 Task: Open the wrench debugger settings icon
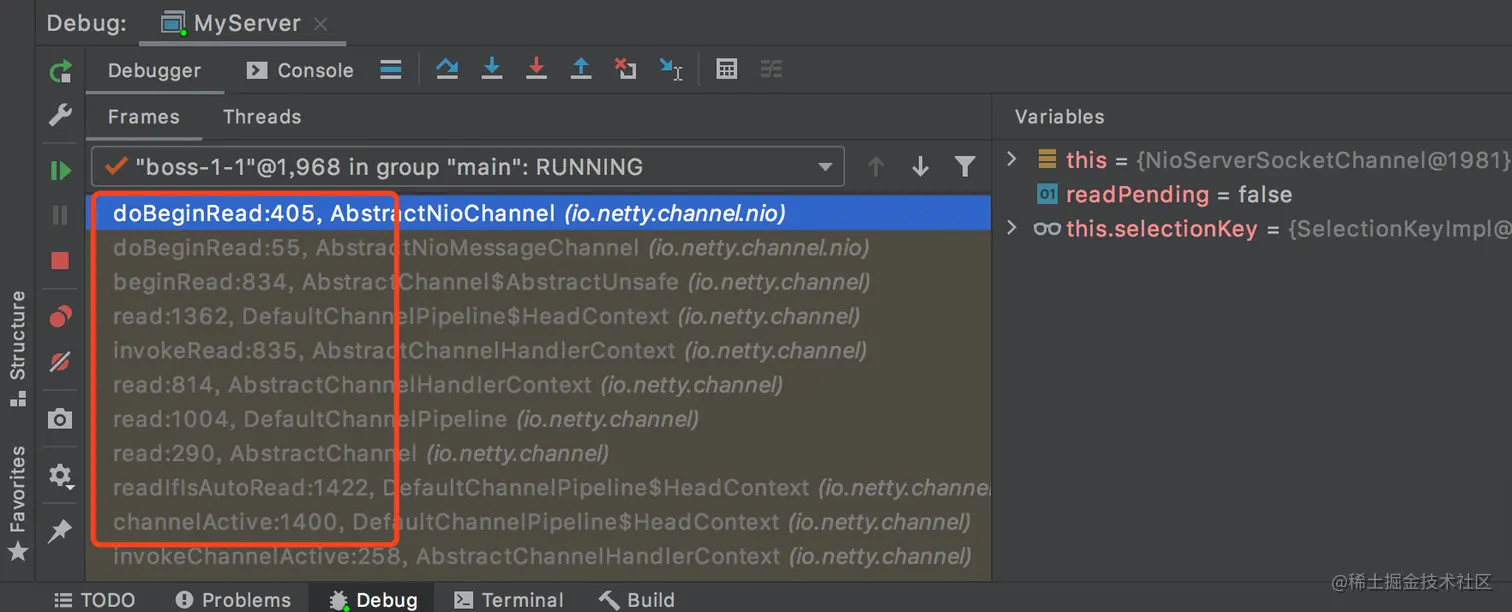[60, 116]
